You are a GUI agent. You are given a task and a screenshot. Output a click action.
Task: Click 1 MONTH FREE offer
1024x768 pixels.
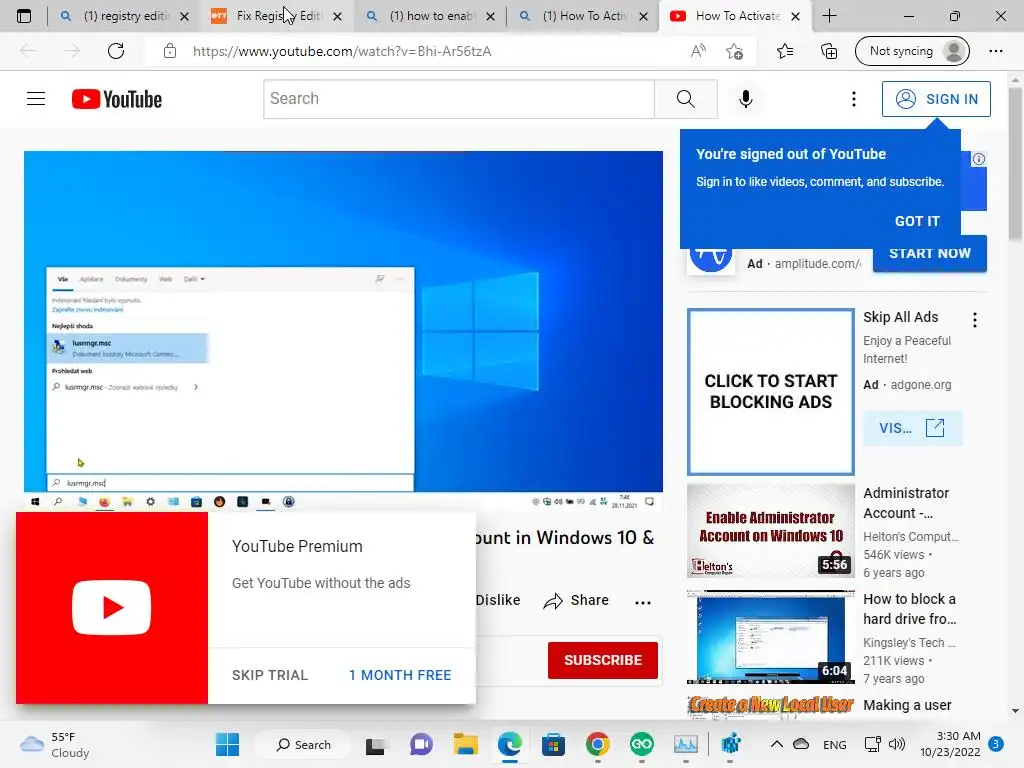coord(400,675)
